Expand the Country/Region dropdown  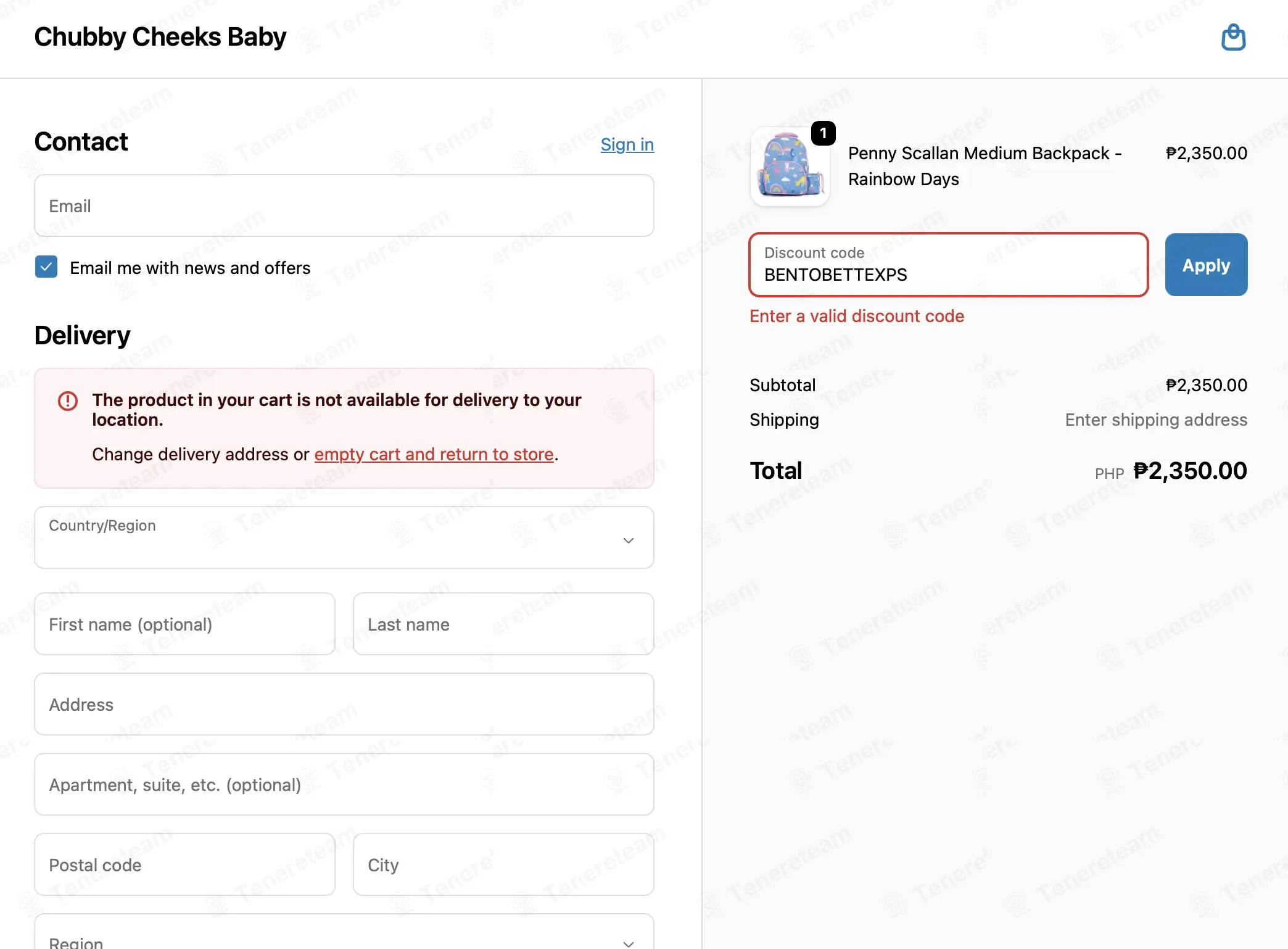click(344, 537)
